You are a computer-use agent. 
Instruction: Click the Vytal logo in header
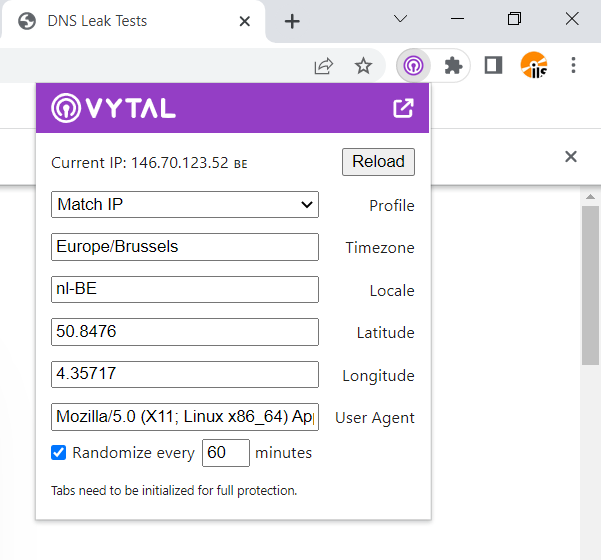tap(113, 108)
